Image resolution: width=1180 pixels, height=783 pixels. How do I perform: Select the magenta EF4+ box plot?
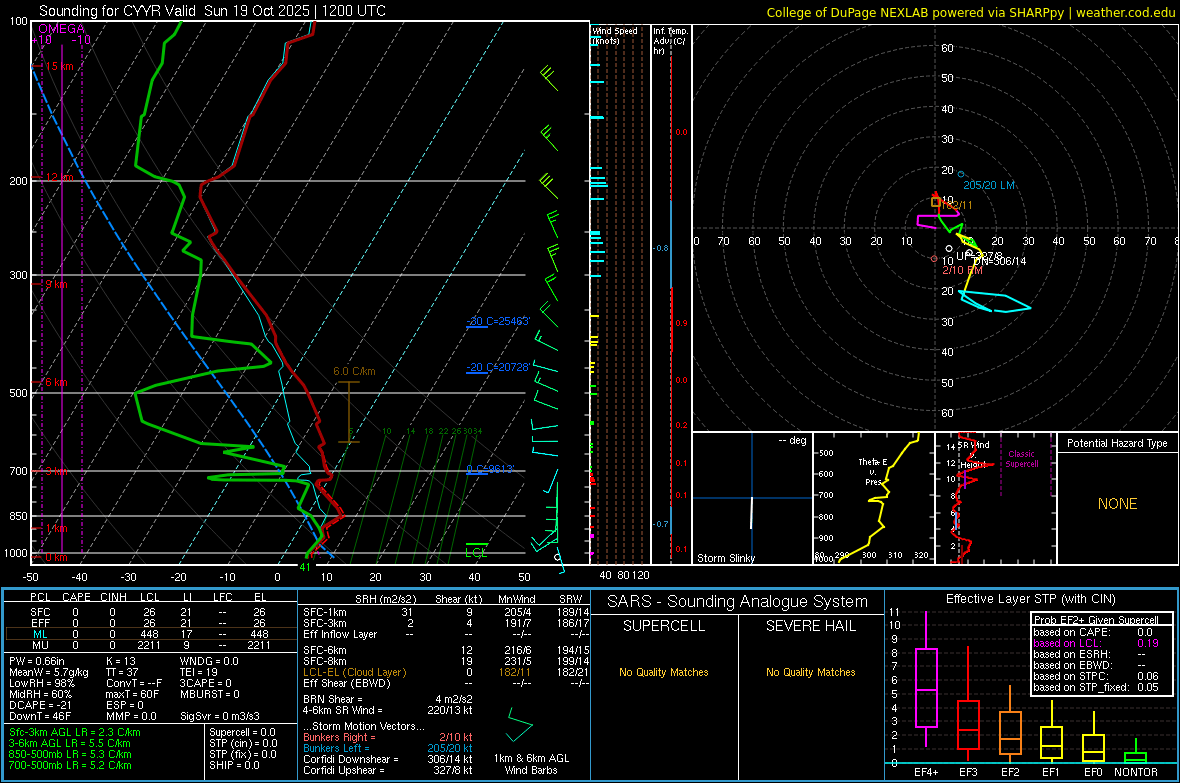(x=926, y=680)
